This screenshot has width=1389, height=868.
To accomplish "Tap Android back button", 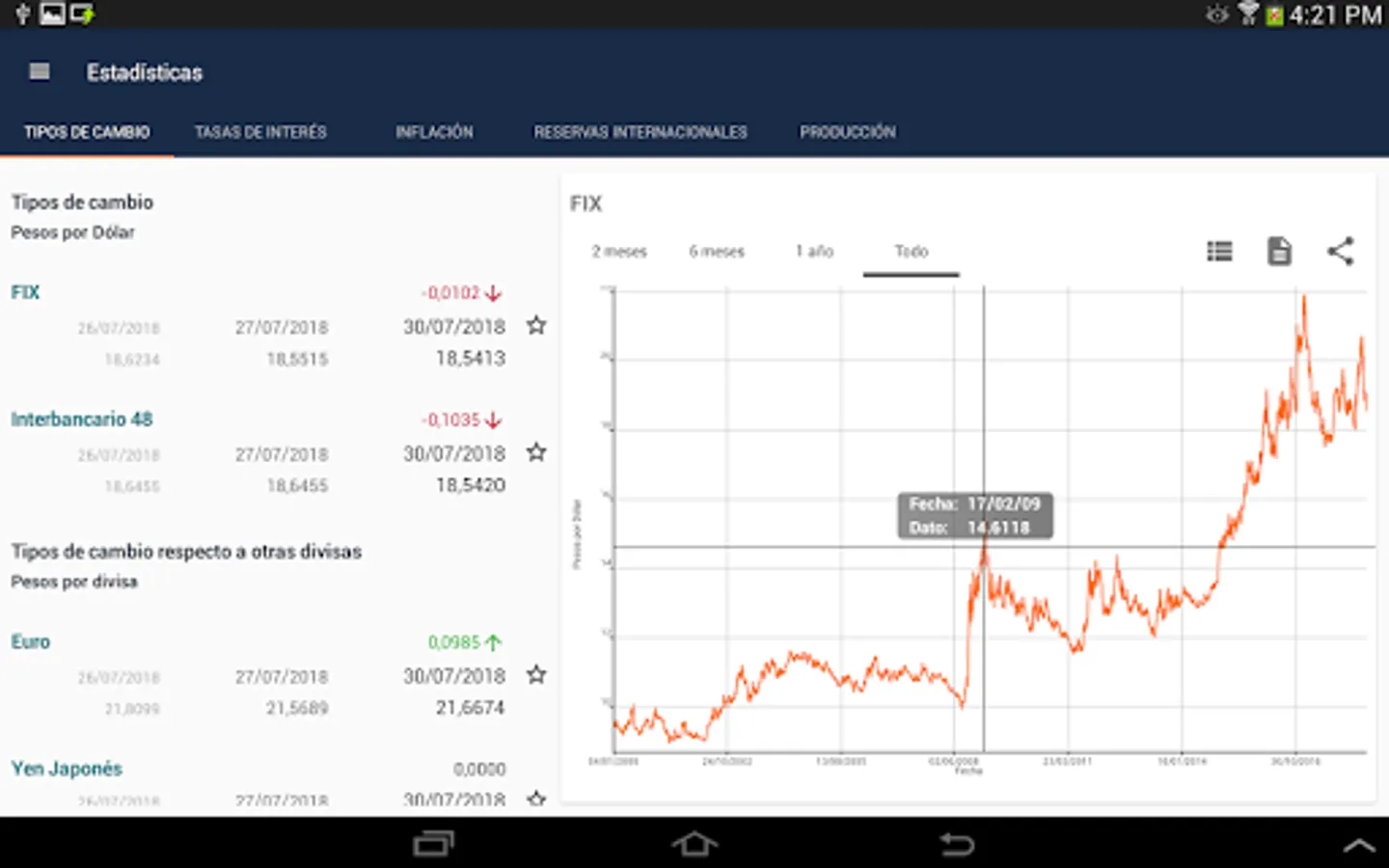I will 957,844.
